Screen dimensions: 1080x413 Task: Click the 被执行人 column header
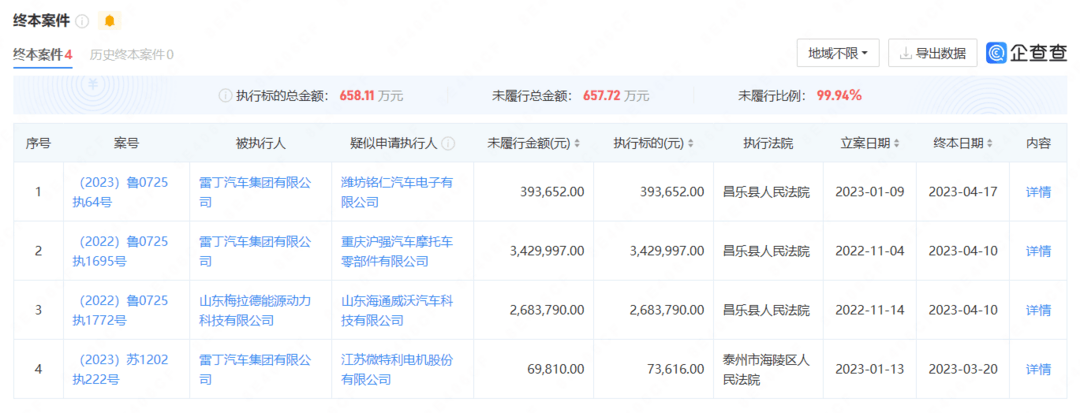[x=260, y=143]
